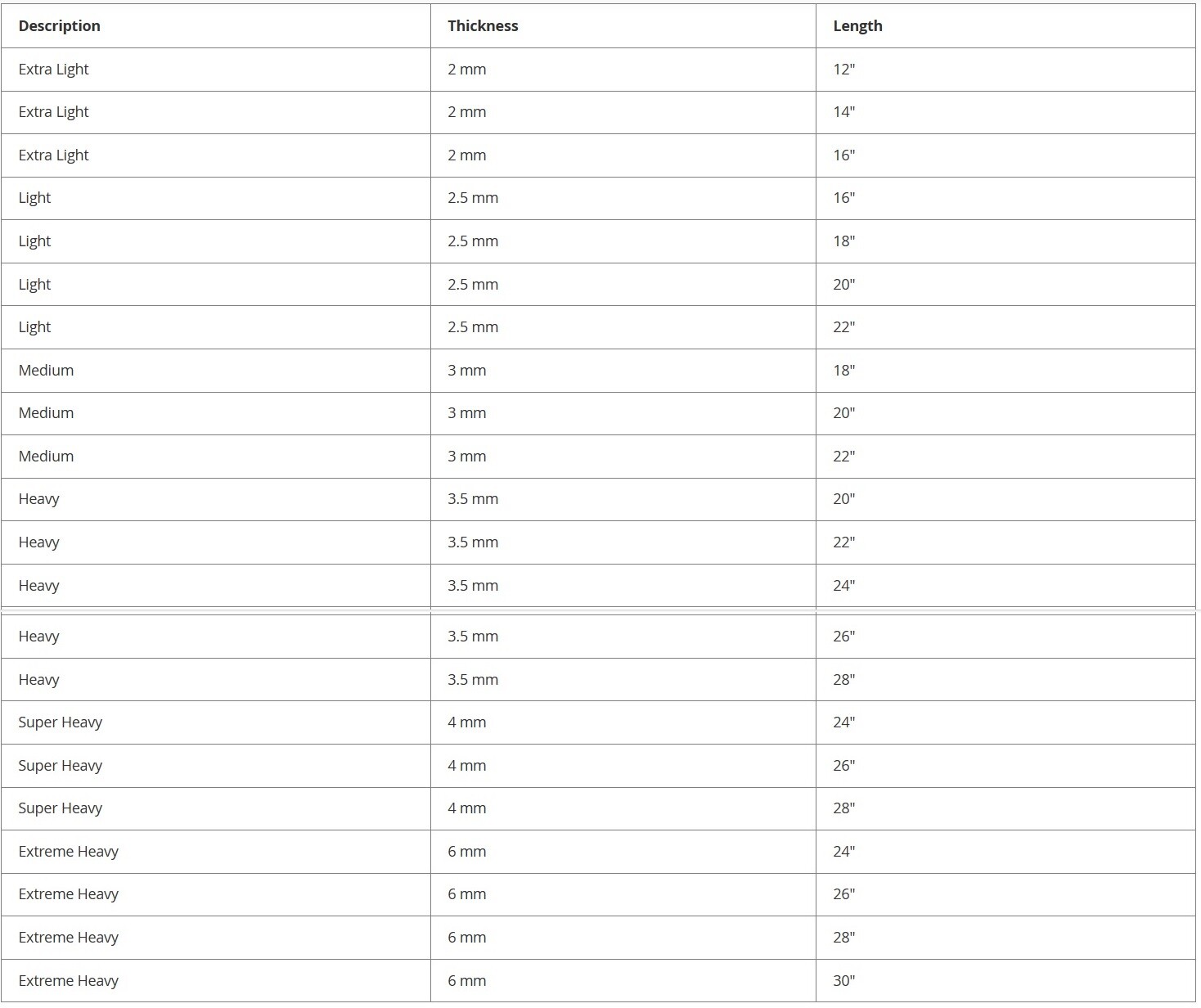Click the Extreme Heavy description in the 24" row
Image resolution: width=1201 pixels, height=1008 pixels.
pyautogui.click(x=68, y=852)
